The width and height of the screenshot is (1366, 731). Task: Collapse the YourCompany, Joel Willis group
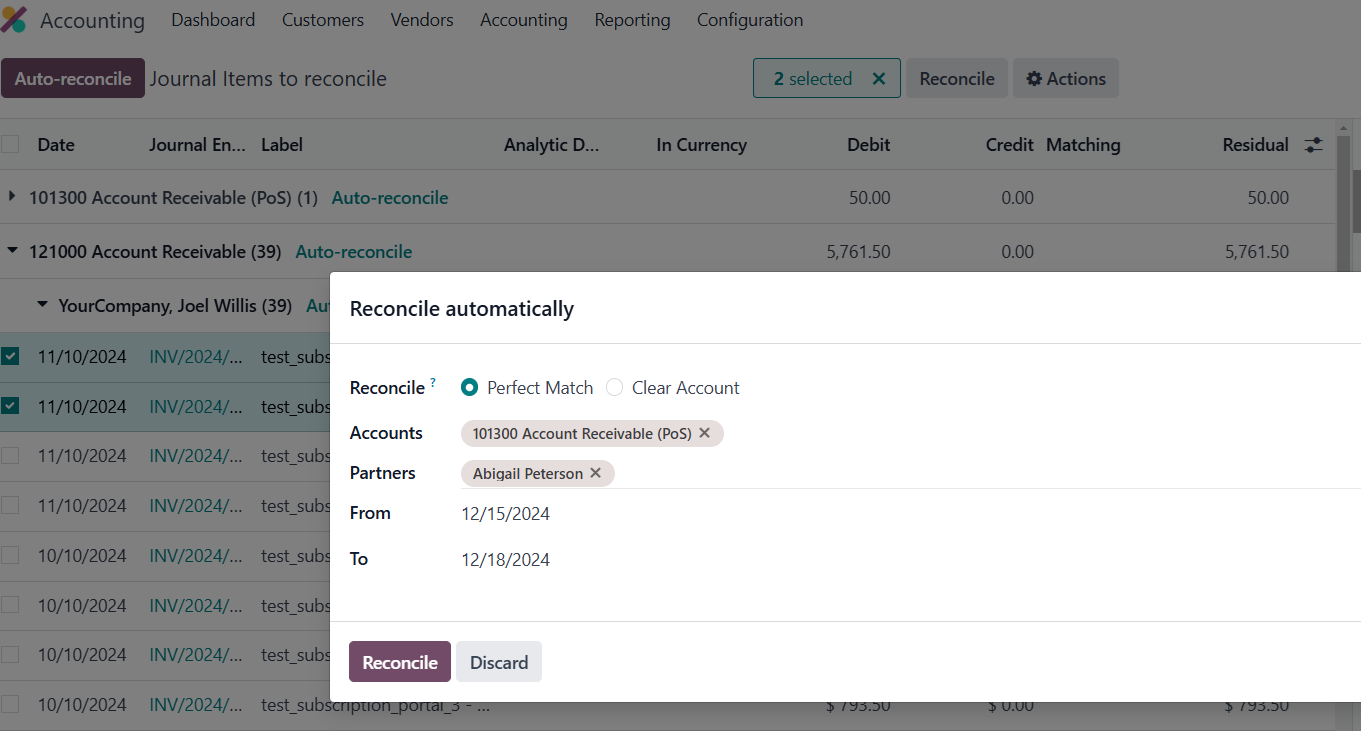tap(42, 305)
